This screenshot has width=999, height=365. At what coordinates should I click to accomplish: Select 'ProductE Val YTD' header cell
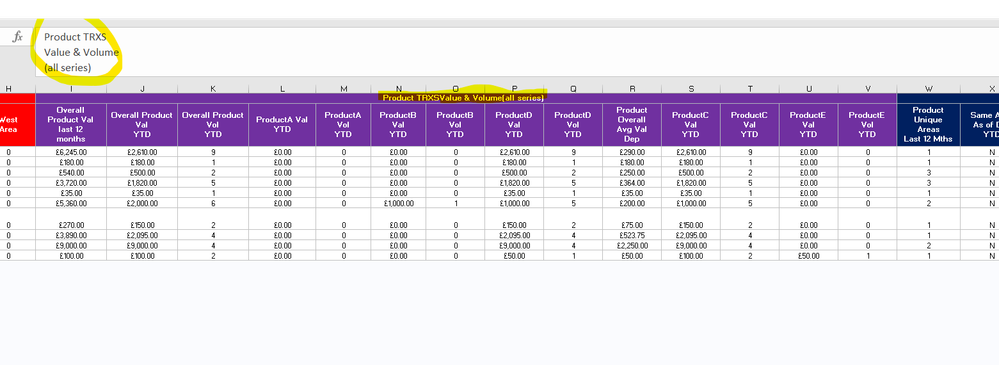[x=809, y=124]
